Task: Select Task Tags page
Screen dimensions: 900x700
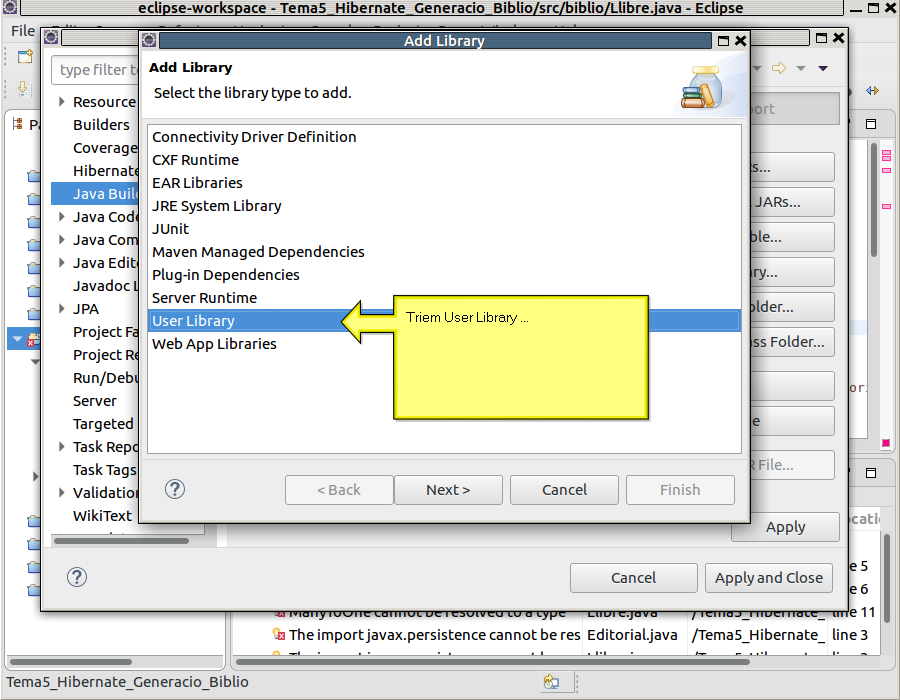Action: click(104, 470)
